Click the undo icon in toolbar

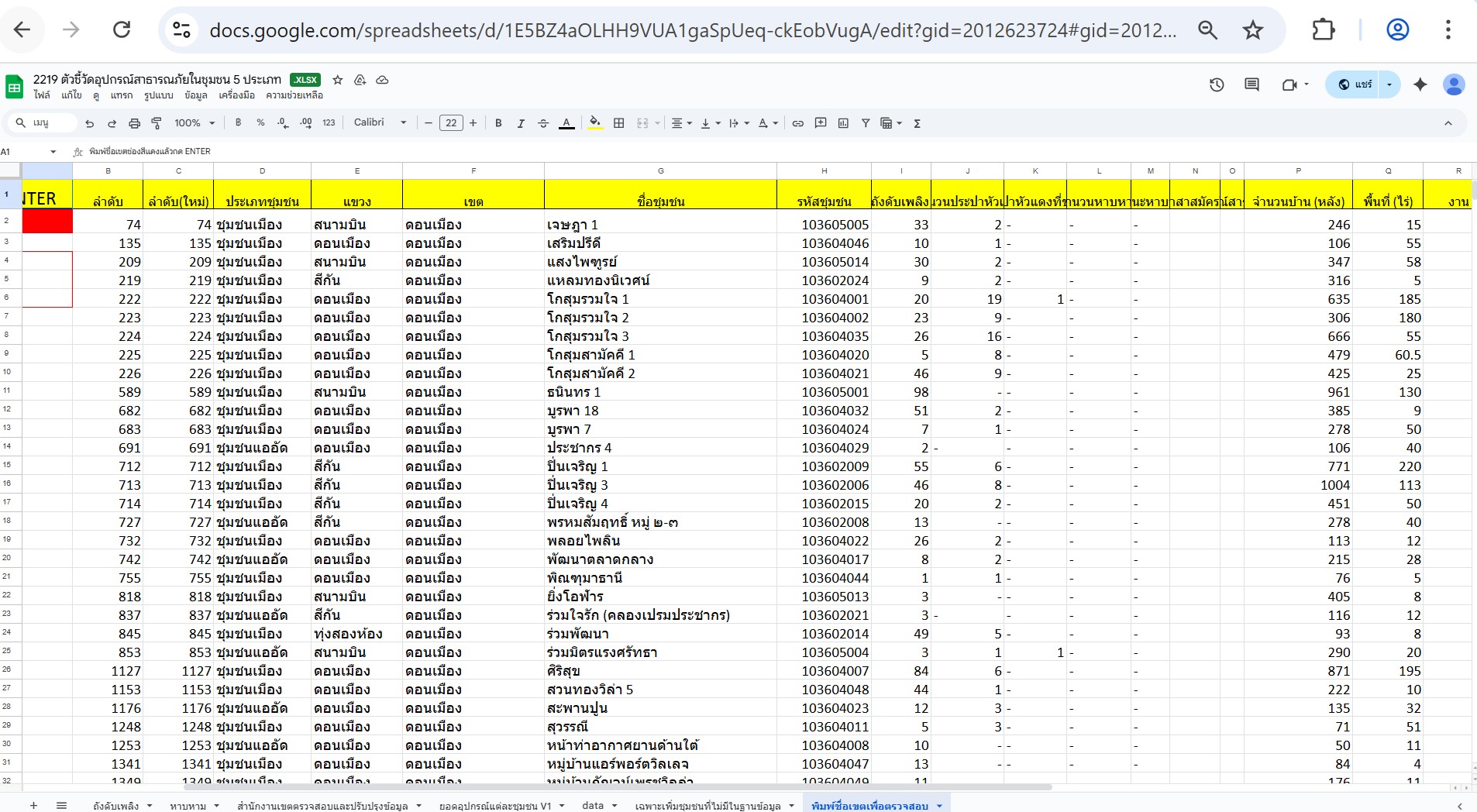(90, 123)
